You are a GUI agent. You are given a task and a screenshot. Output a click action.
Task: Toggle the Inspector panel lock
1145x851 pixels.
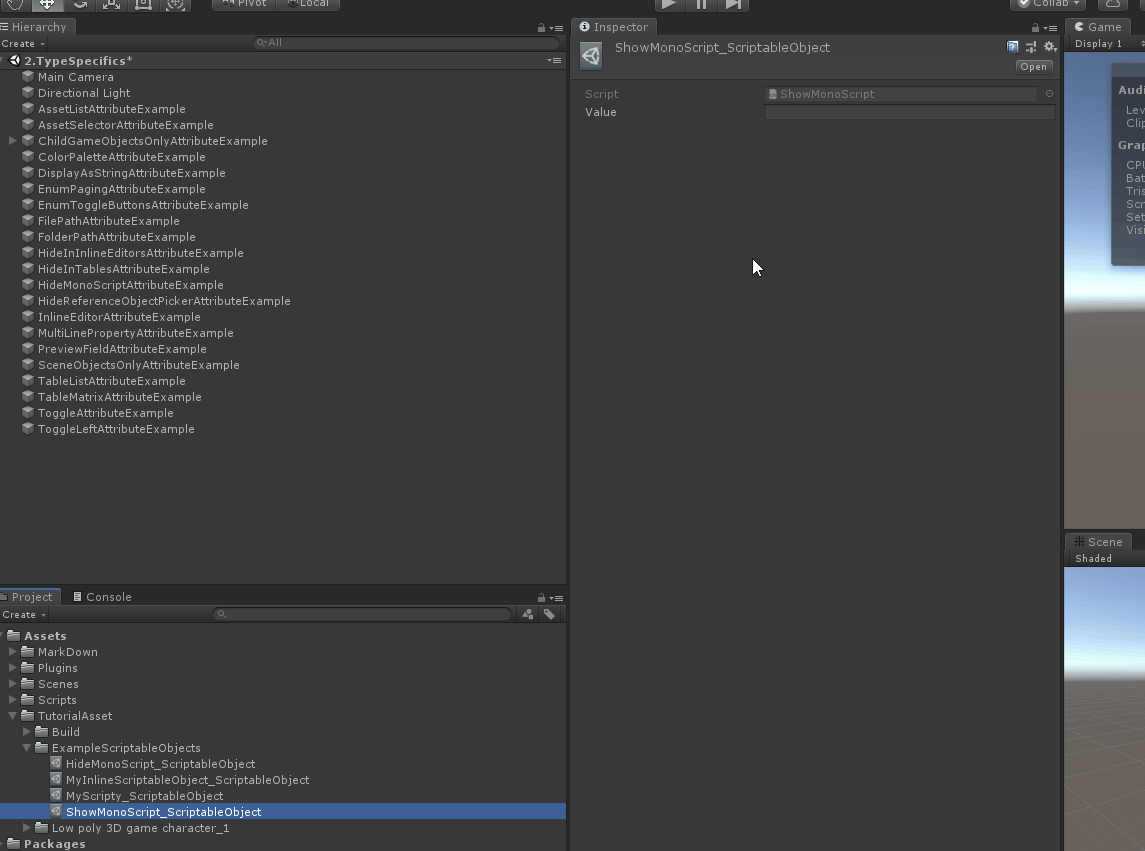point(1035,28)
